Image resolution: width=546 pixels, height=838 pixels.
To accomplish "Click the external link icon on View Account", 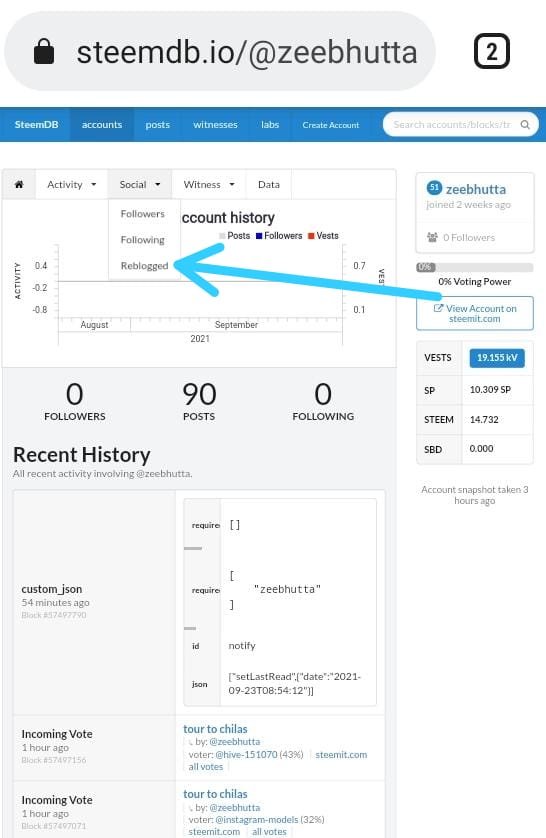I will tap(438, 308).
